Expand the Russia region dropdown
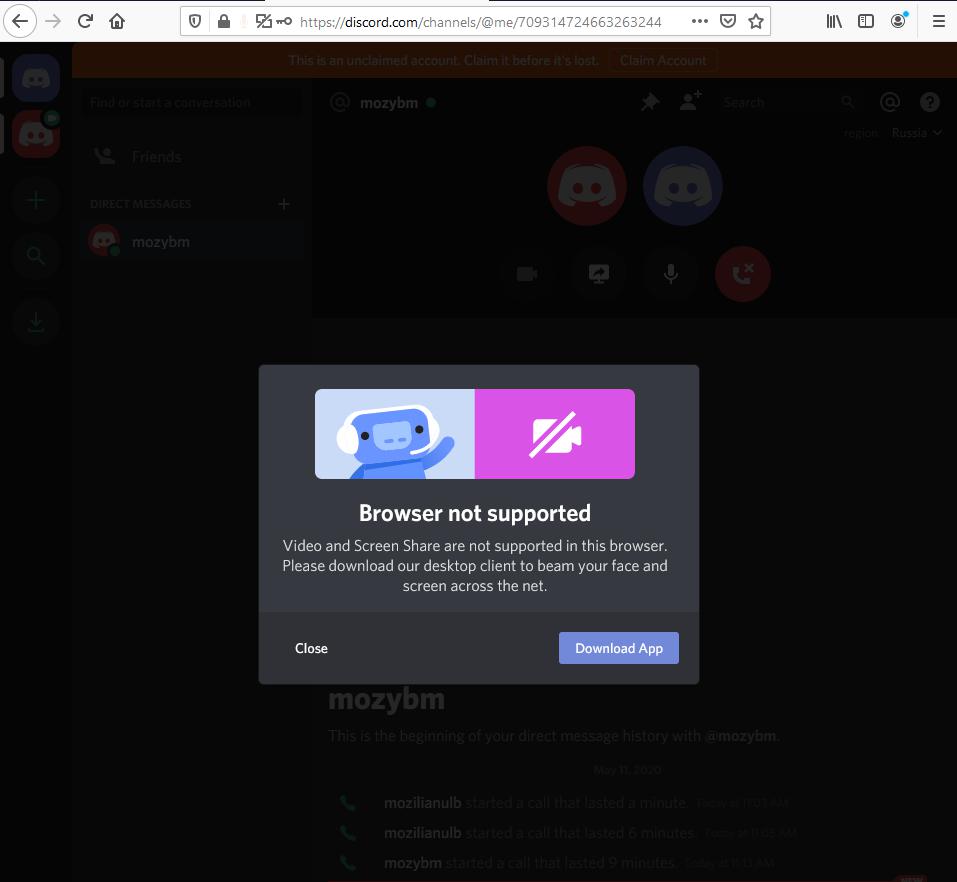Image resolution: width=957 pixels, height=882 pixels. 917,132
